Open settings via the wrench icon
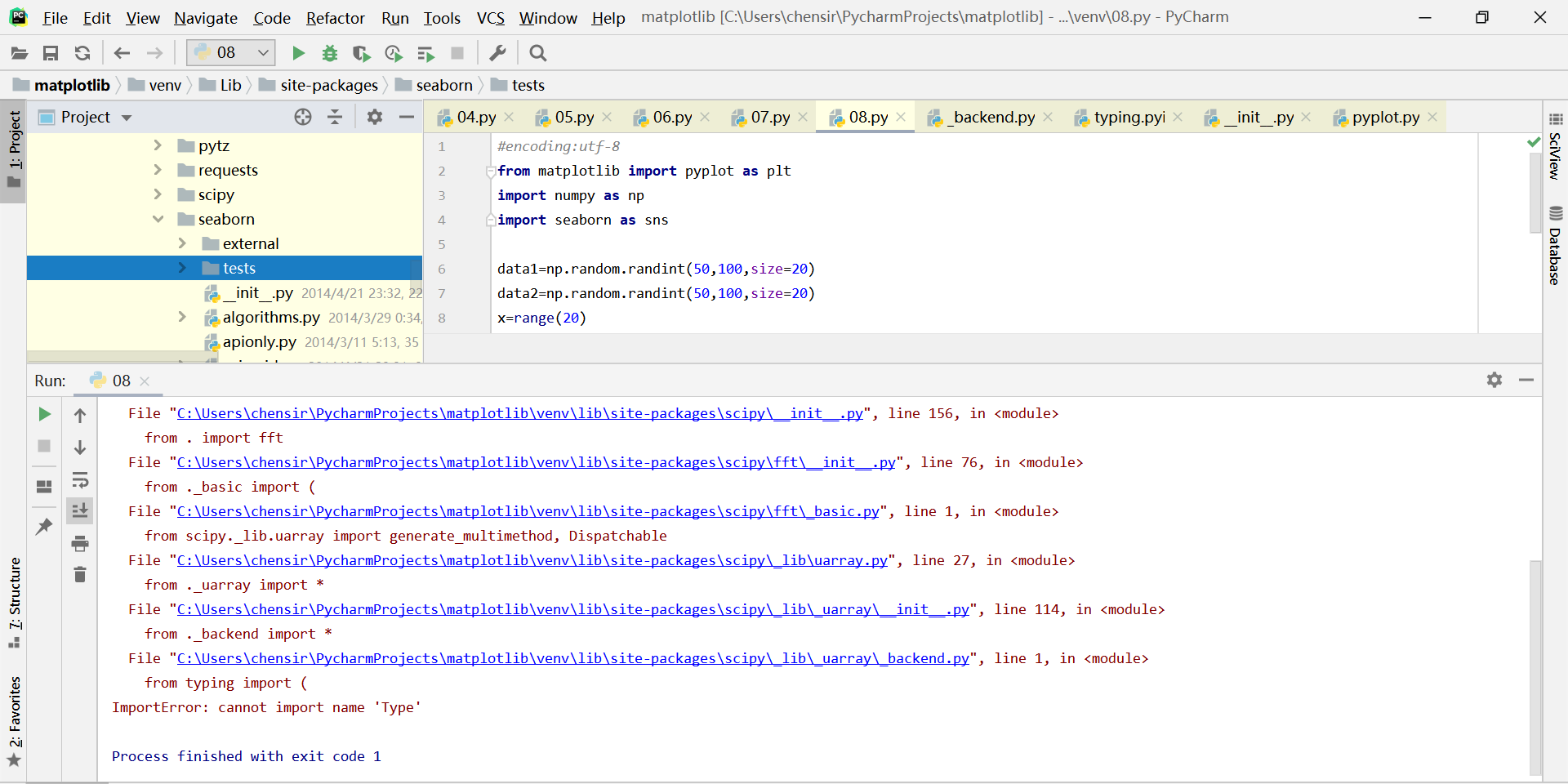Viewport: 1568px width, 784px height. [x=497, y=53]
